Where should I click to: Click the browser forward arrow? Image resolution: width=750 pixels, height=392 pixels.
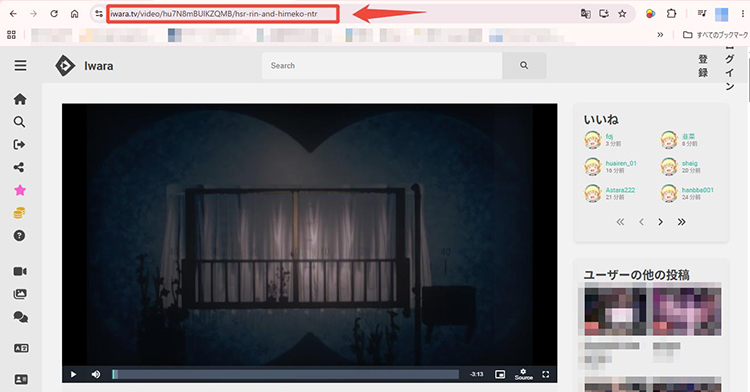click(x=33, y=14)
